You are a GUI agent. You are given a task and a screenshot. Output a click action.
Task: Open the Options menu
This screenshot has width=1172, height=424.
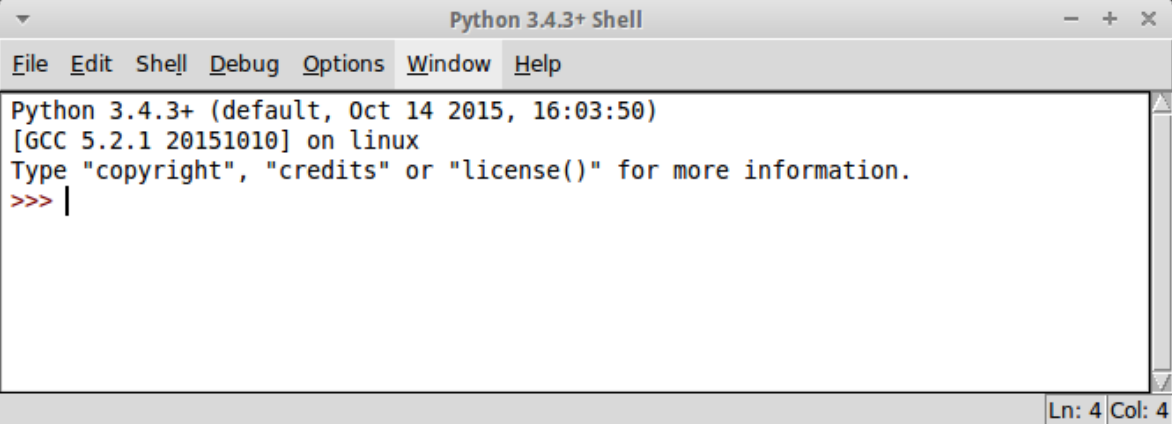[x=343, y=65]
